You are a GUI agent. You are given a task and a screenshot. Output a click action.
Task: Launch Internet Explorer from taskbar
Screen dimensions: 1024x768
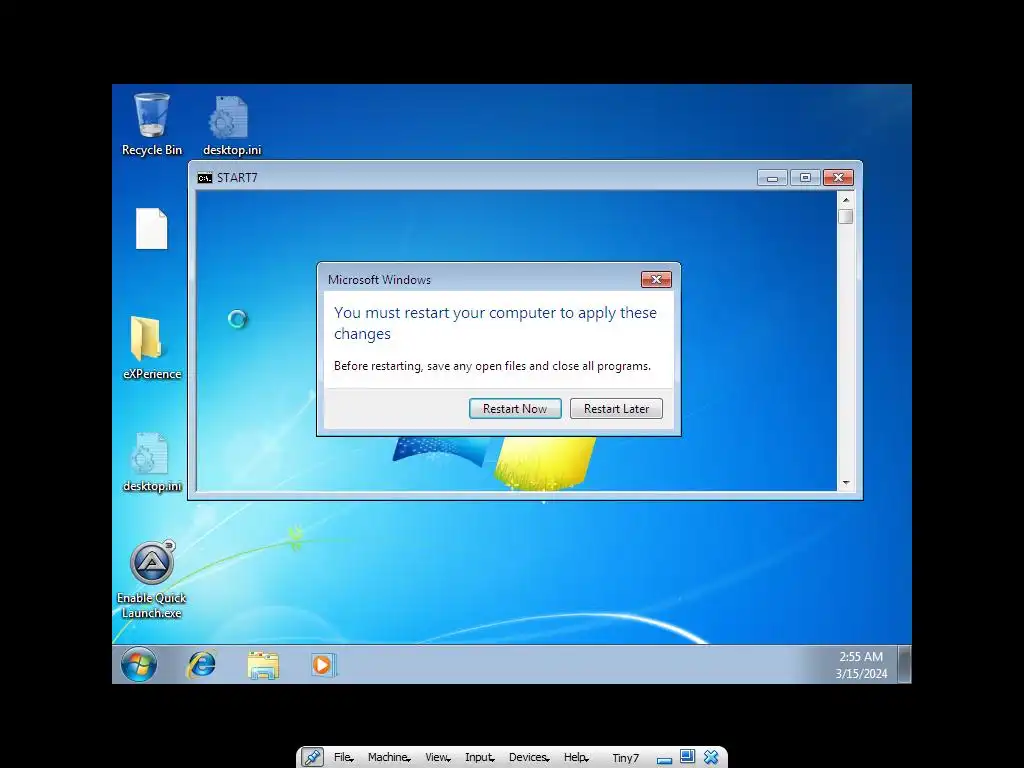[202, 665]
